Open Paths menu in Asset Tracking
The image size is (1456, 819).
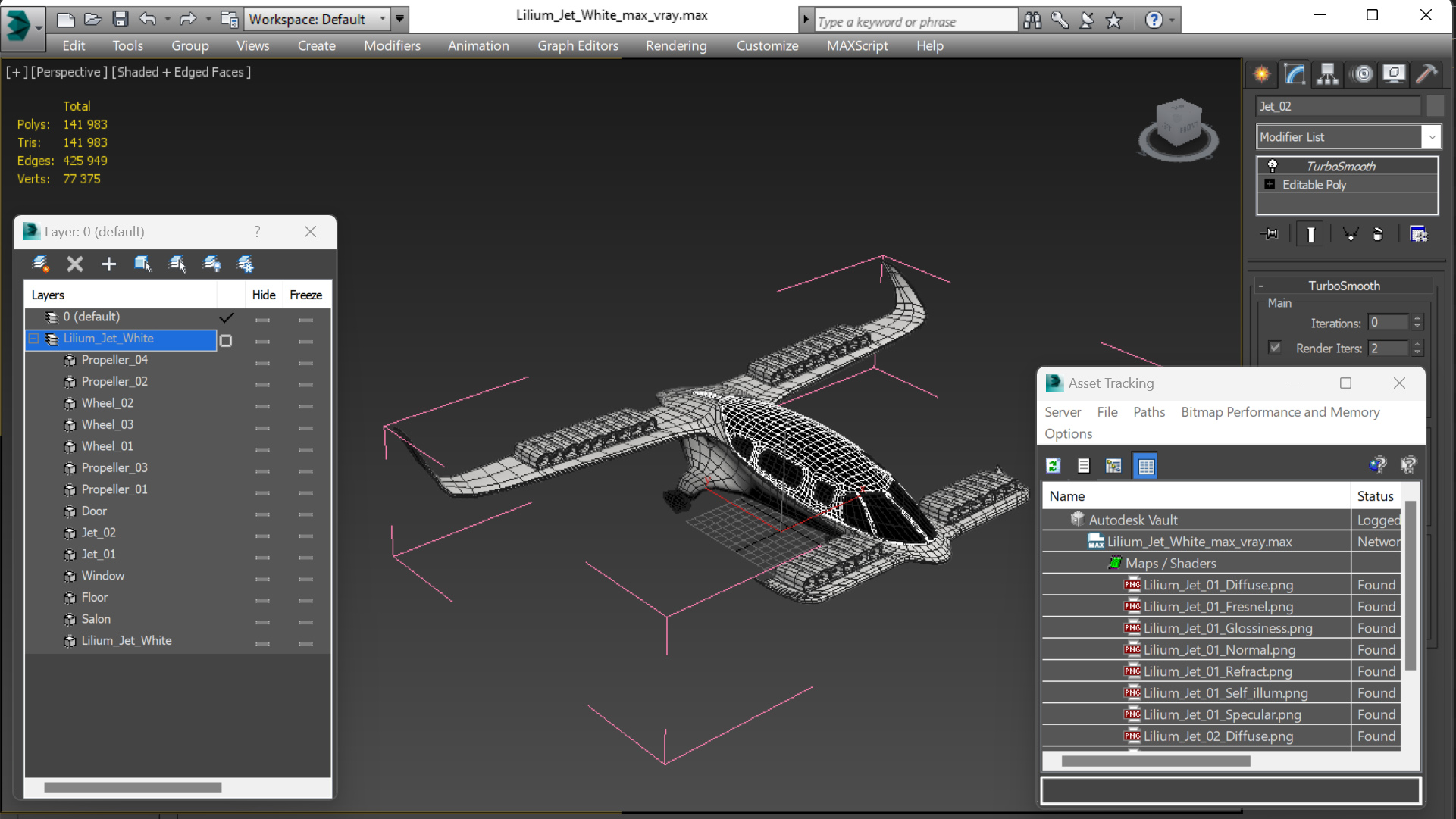1148,412
